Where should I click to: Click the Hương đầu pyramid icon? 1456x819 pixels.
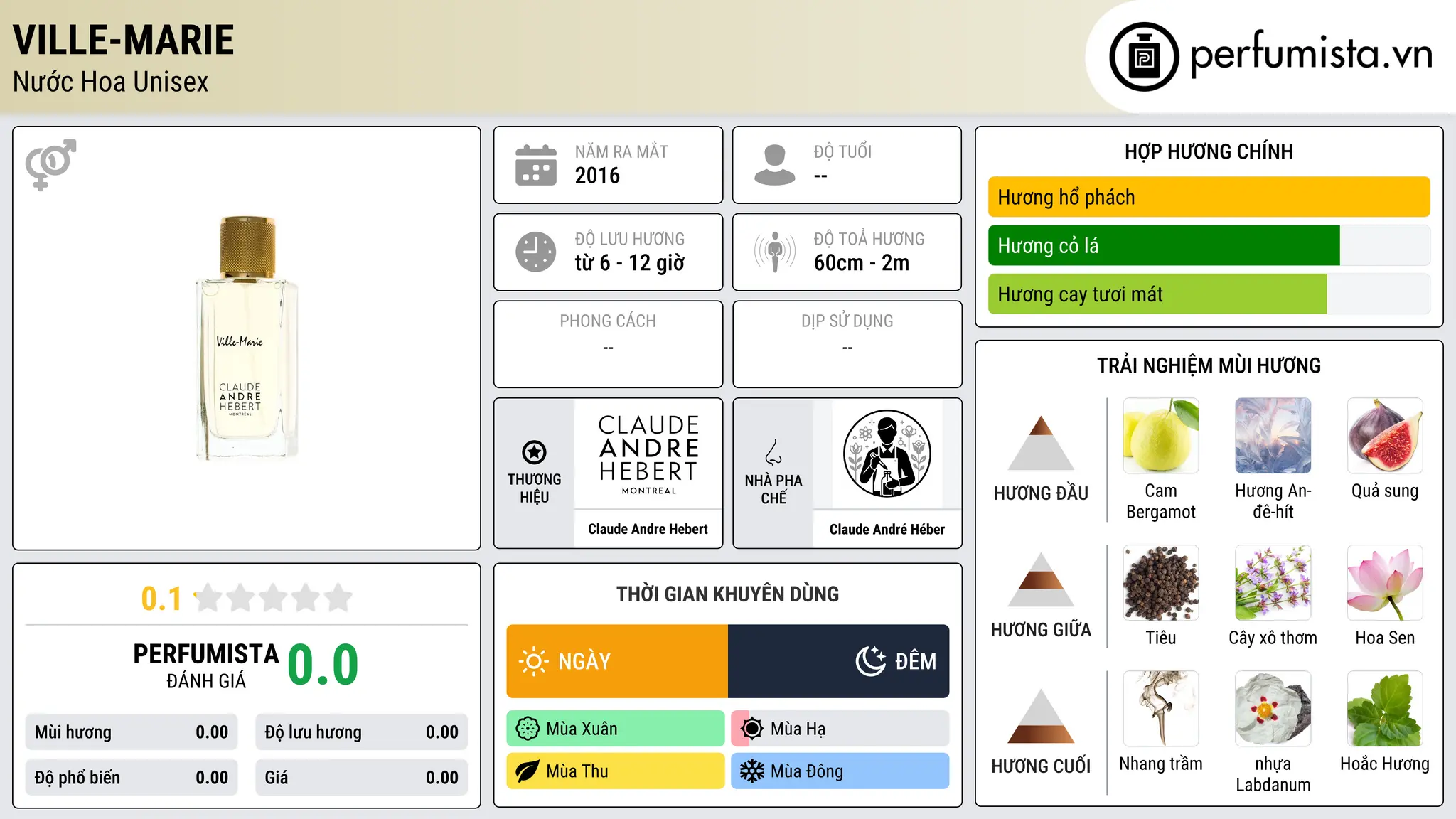coord(1041,442)
